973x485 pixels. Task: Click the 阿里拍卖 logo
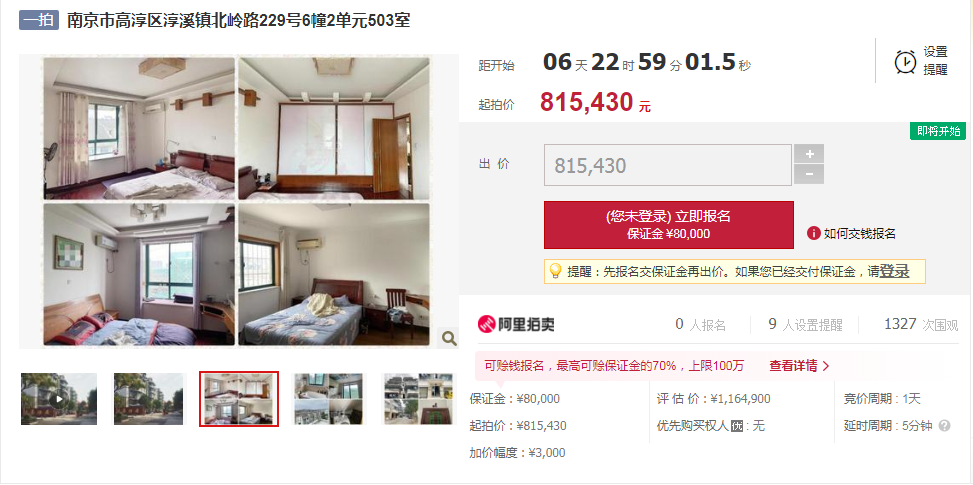click(x=516, y=324)
